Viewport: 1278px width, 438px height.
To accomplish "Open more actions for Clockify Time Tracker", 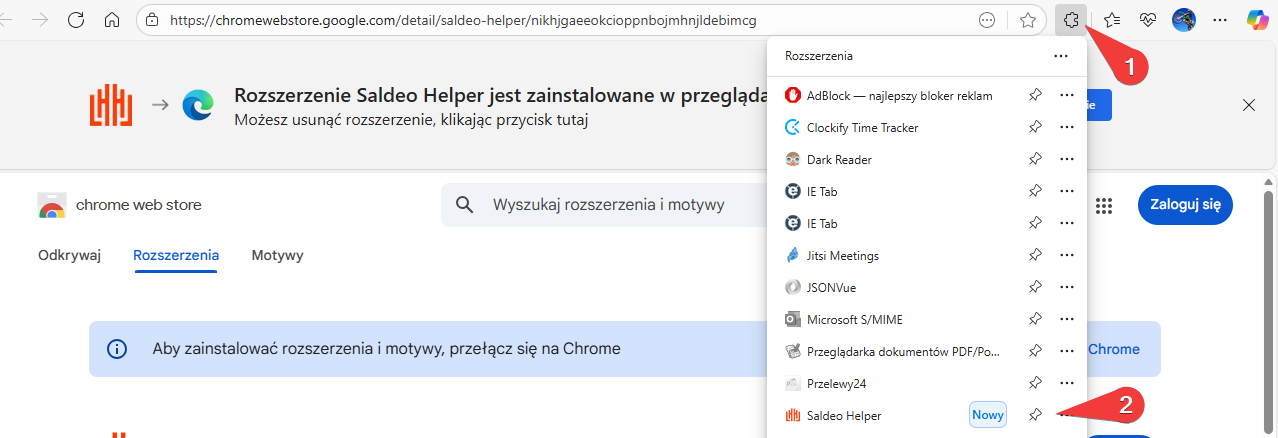I will [1066, 128].
